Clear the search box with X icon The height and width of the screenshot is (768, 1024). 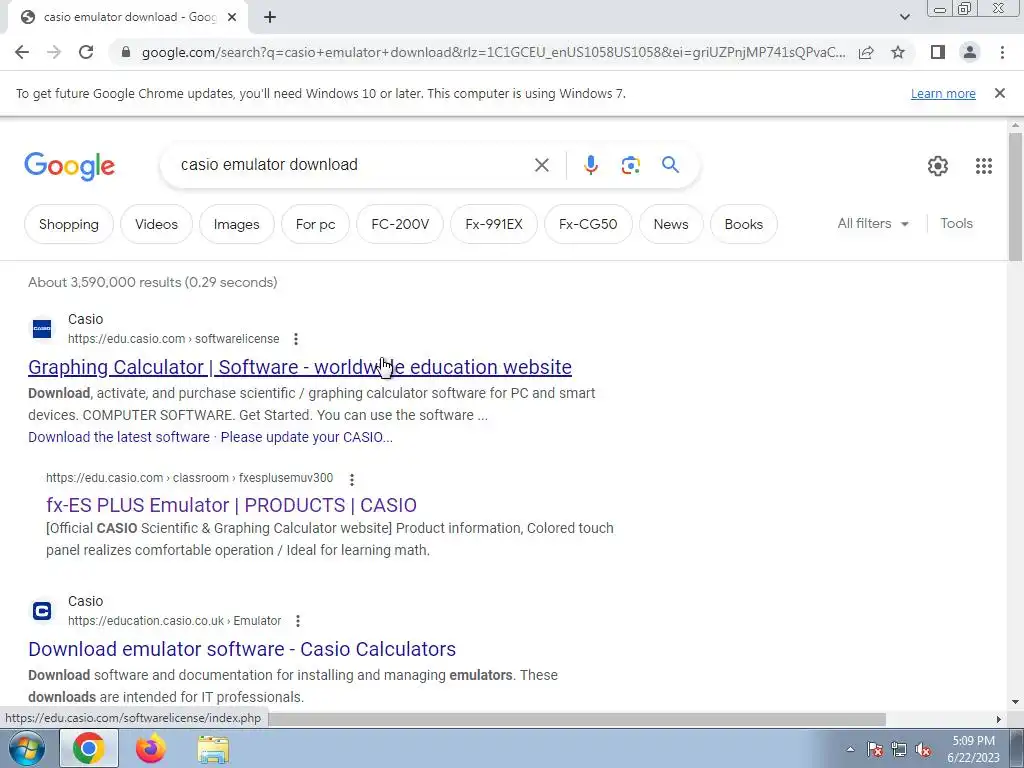(541, 165)
